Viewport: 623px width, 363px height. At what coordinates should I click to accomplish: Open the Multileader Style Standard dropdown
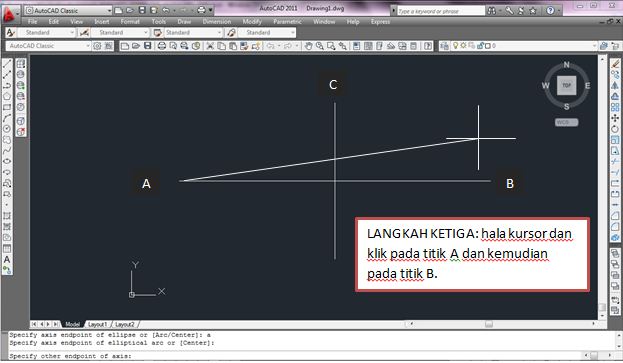coord(293,33)
